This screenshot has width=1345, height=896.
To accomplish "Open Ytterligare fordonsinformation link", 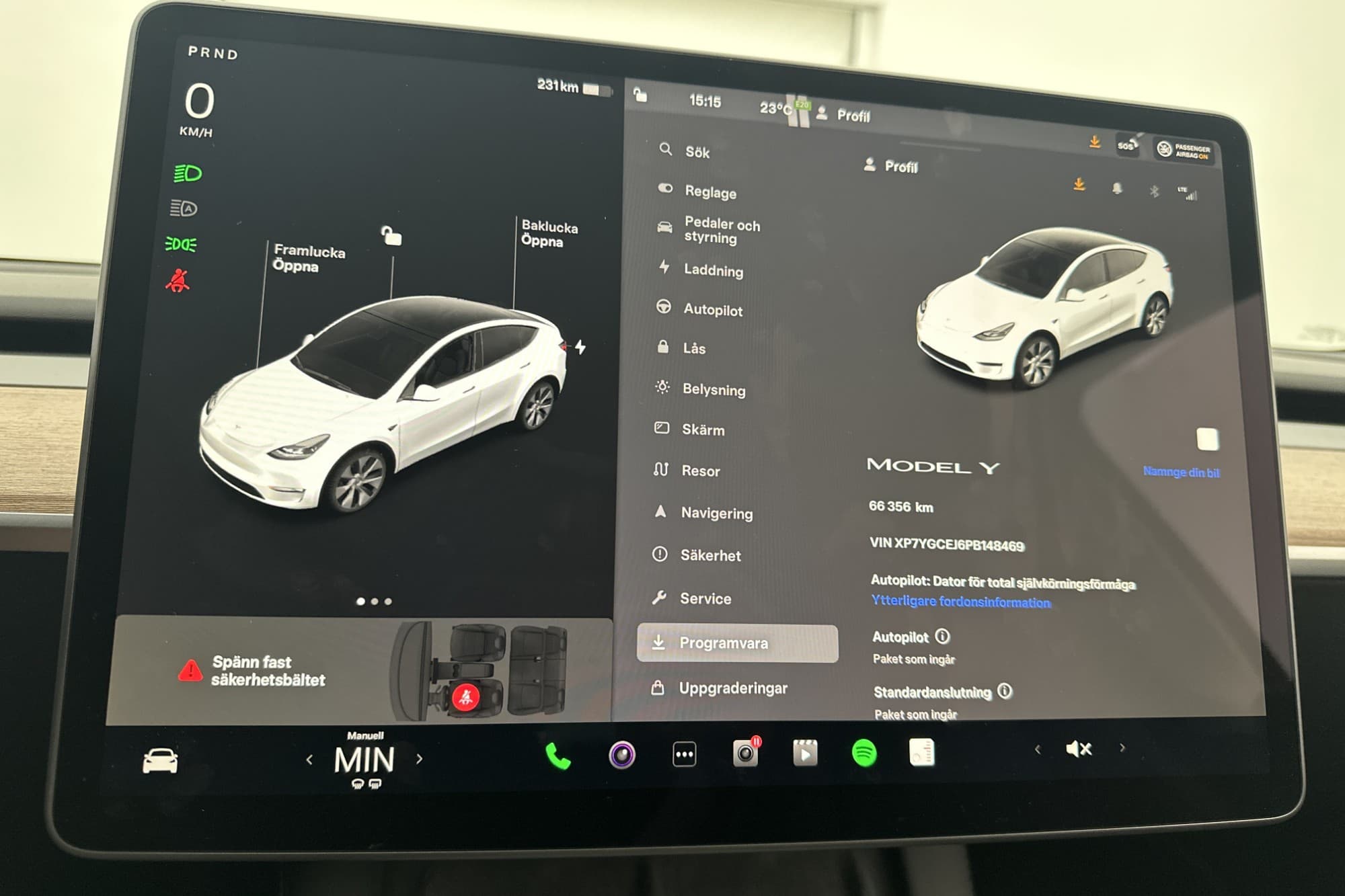I will click(960, 601).
